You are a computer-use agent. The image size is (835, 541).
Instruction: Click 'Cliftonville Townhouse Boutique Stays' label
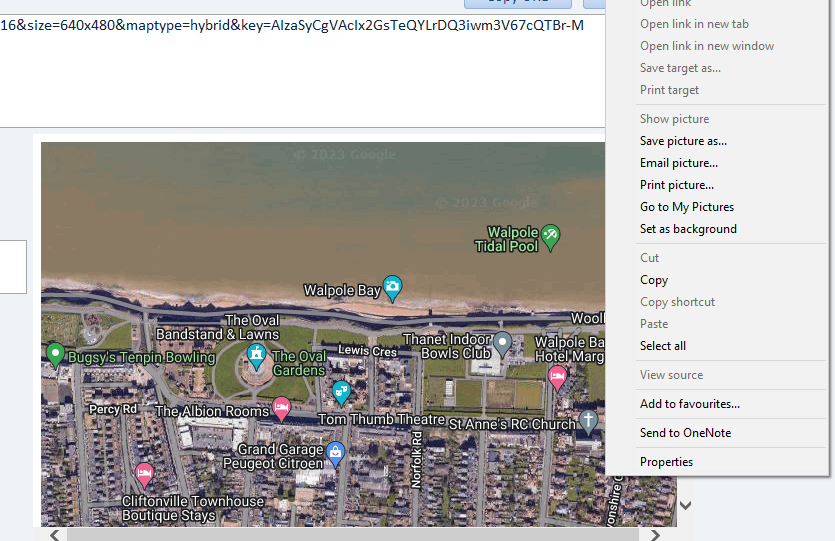192,508
